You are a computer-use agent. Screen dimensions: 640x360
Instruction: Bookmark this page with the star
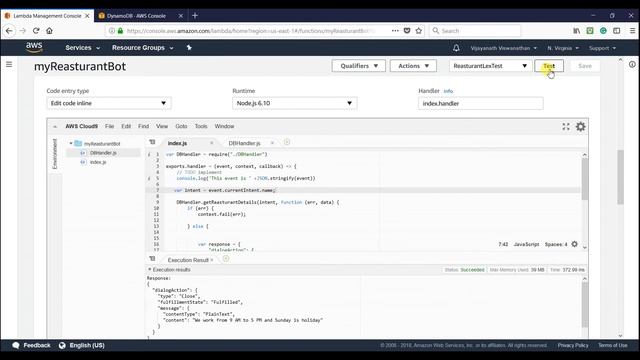[x=419, y=31]
